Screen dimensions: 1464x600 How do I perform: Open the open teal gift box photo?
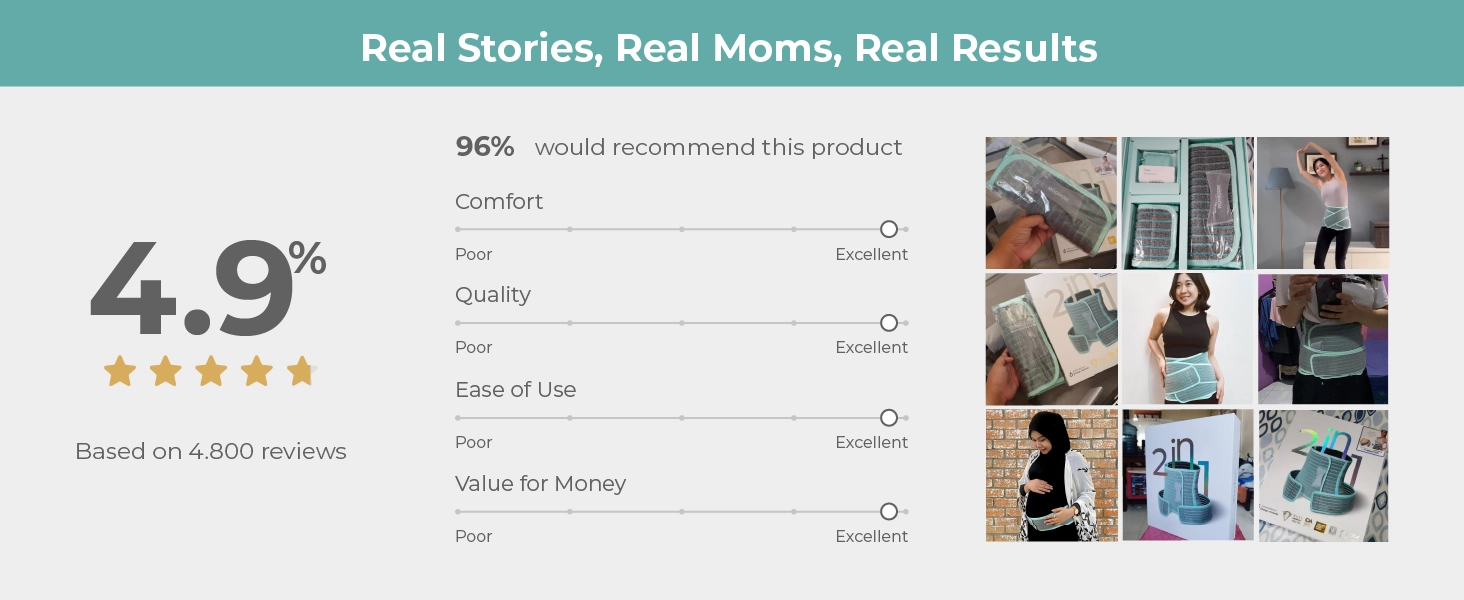click(1188, 203)
